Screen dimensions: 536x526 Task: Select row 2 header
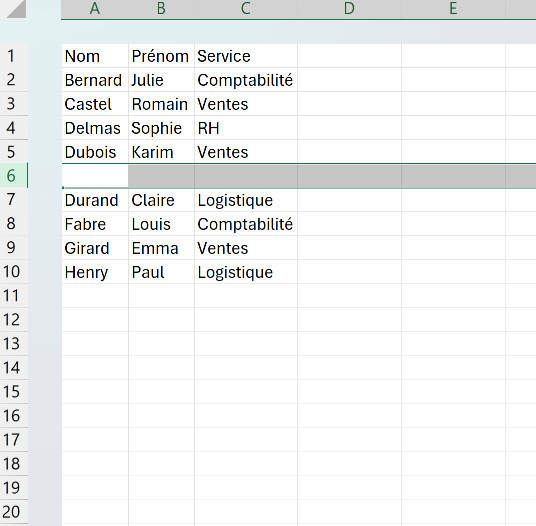pos(14,80)
